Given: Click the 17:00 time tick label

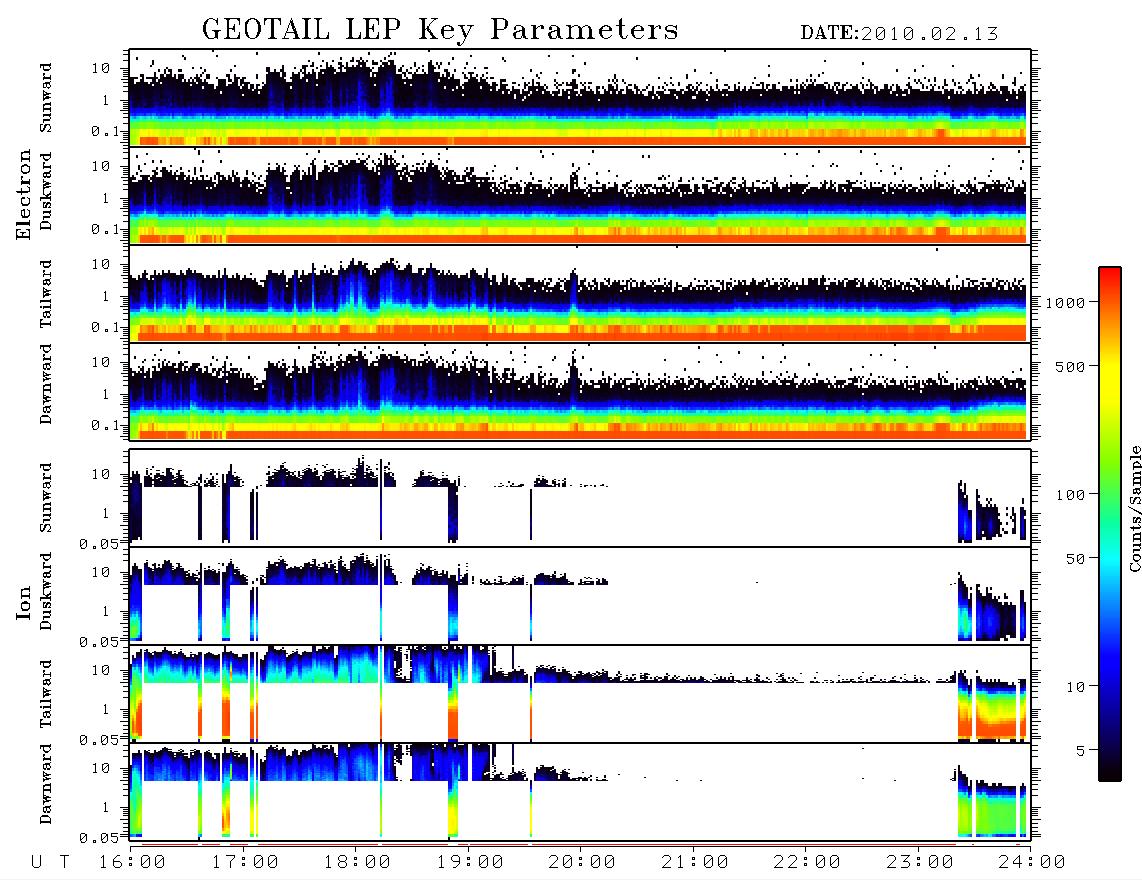Looking at the screenshot, I should pos(245,862).
